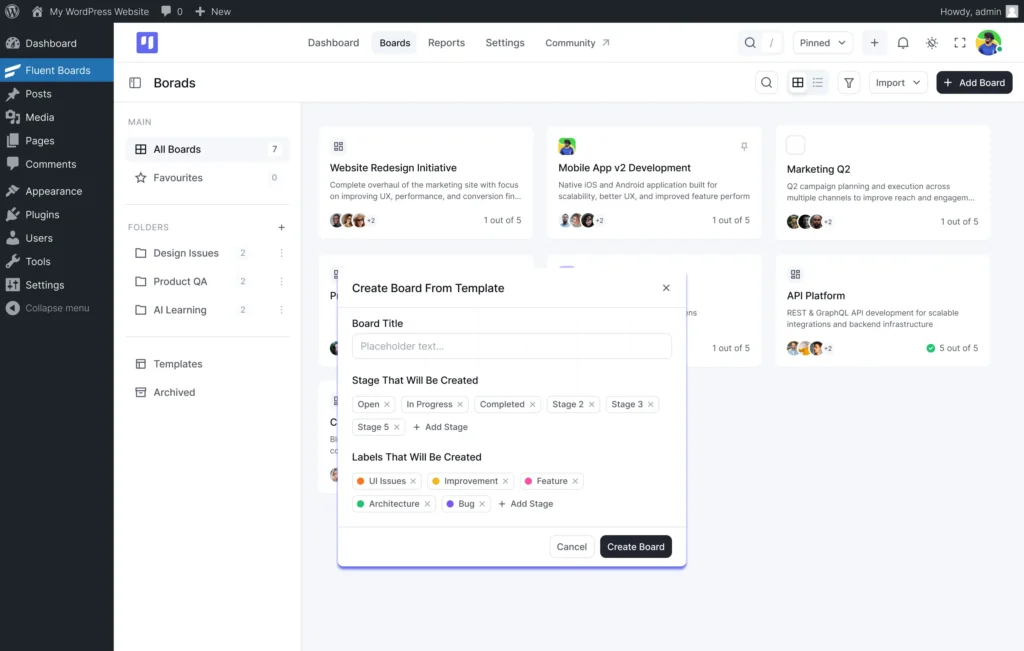Viewport: 1024px width, 651px height.
Task: Click the Mobile App v2 Development board avatar
Action: pyautogui.click(x=567, y=146)
